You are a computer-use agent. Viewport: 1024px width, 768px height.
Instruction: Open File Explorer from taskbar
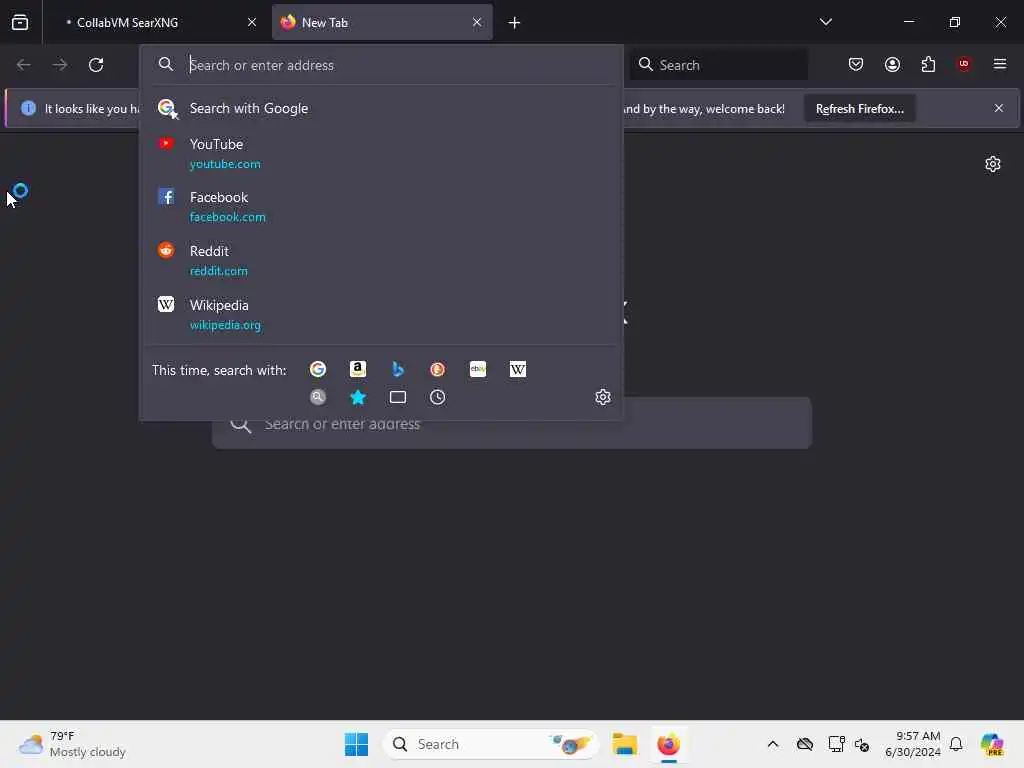click(x=624, y=744)
